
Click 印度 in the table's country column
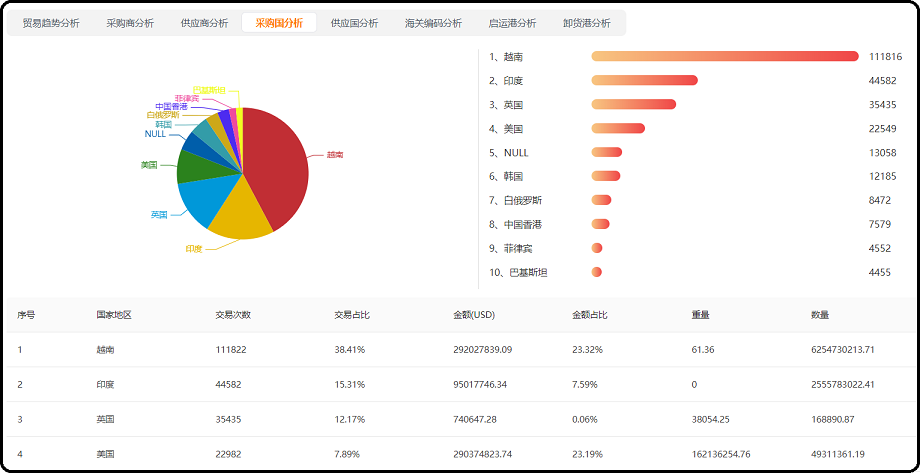tap(105, 385)
